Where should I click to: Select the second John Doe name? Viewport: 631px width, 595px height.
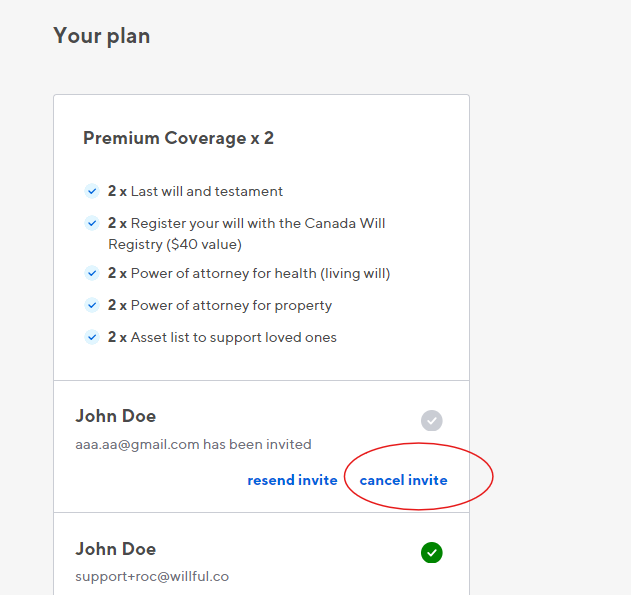(115, 549)
